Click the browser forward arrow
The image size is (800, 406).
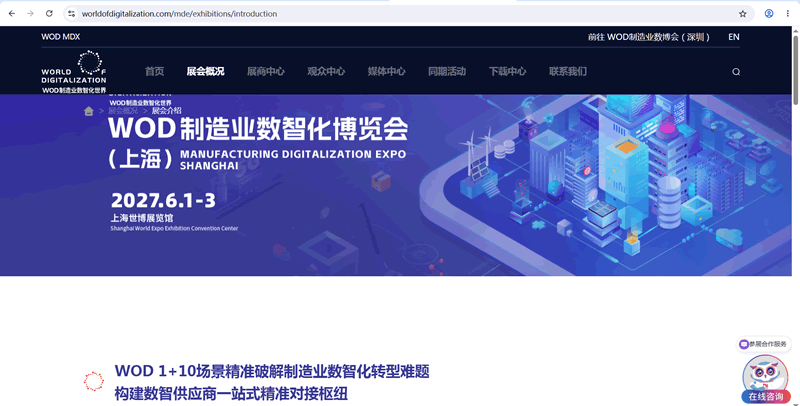[31, 14]
